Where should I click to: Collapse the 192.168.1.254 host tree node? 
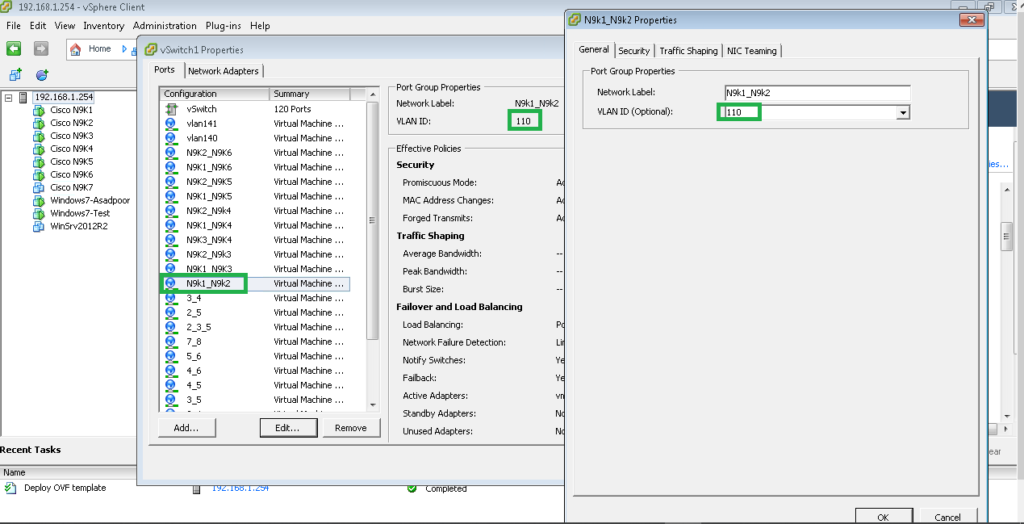[8, 97]
